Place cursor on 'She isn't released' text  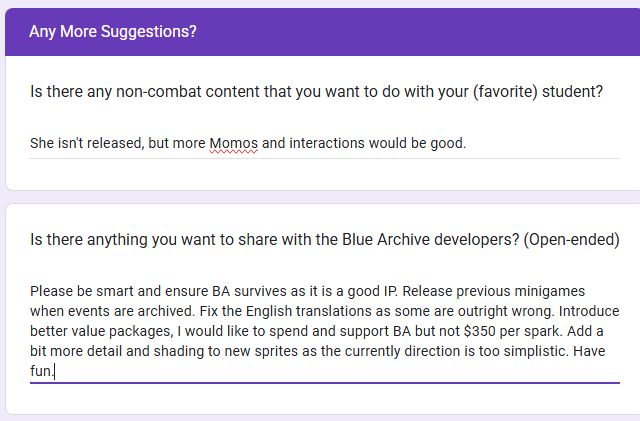(86, 143)
